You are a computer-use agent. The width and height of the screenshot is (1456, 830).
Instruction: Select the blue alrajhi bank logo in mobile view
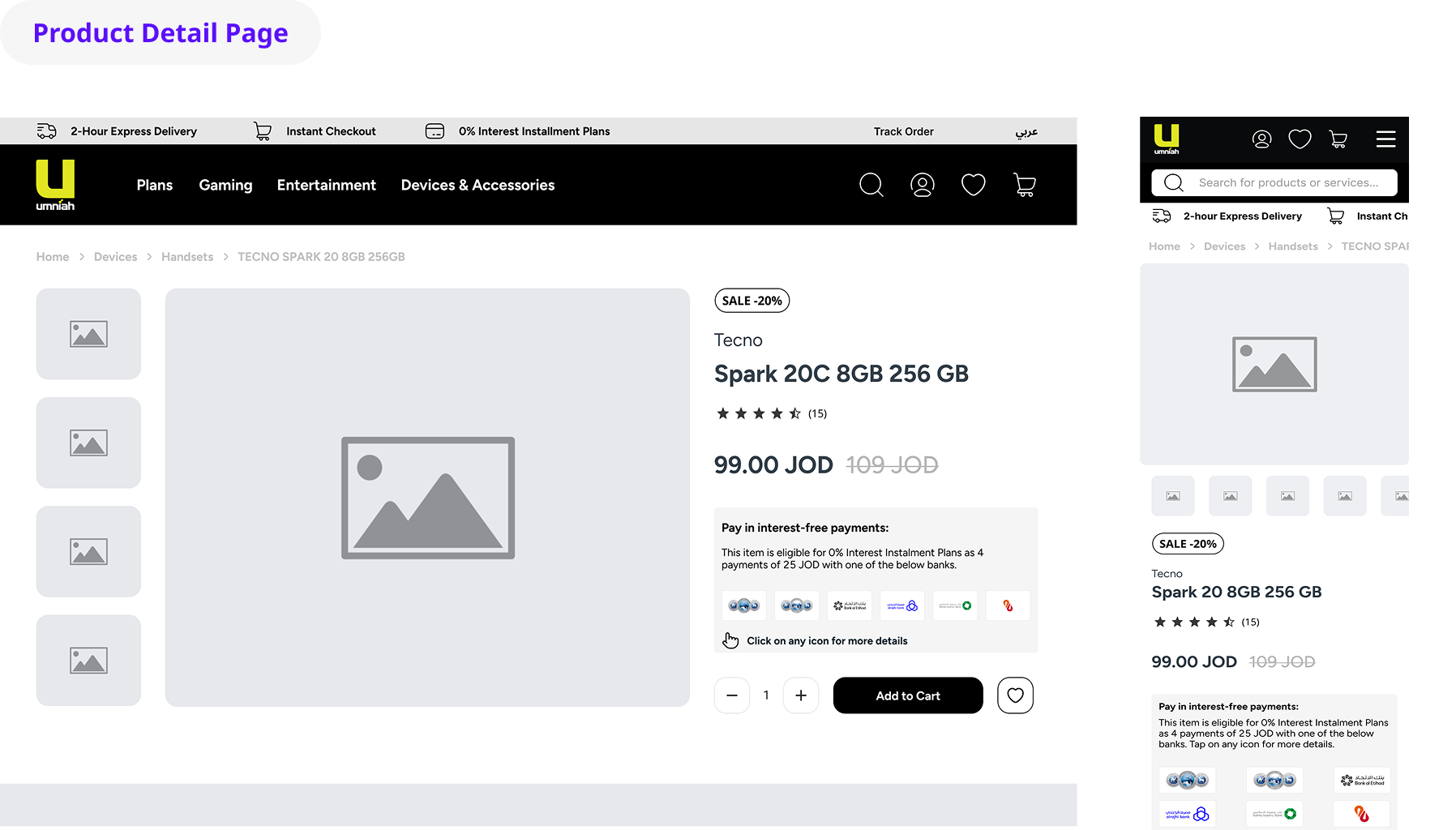1187,814
